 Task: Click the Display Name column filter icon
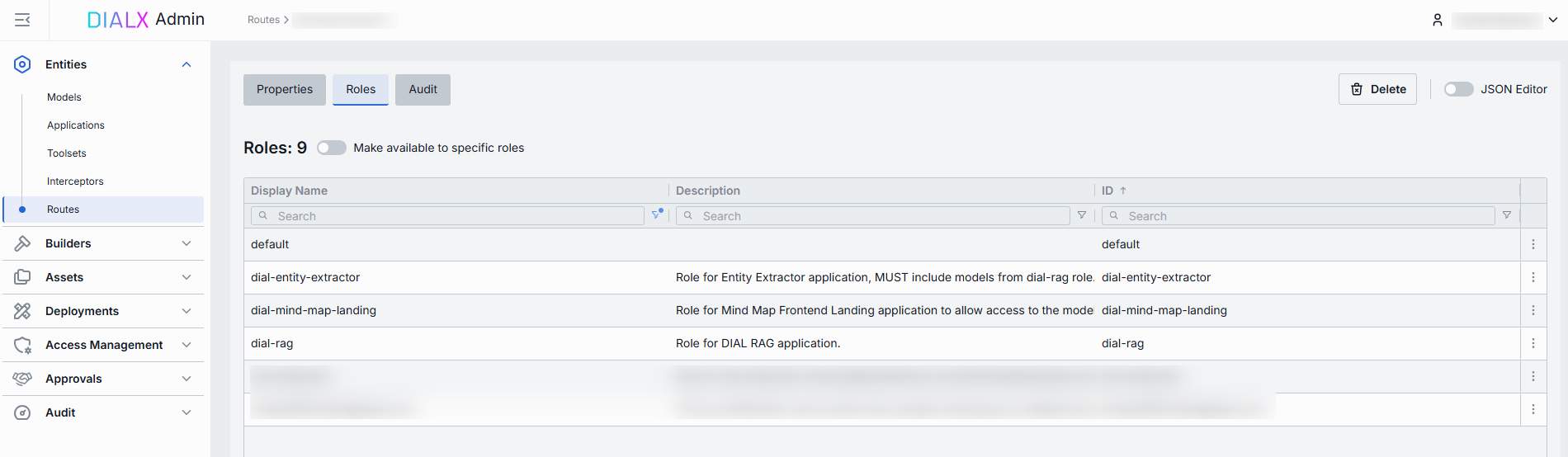(657, 214)
